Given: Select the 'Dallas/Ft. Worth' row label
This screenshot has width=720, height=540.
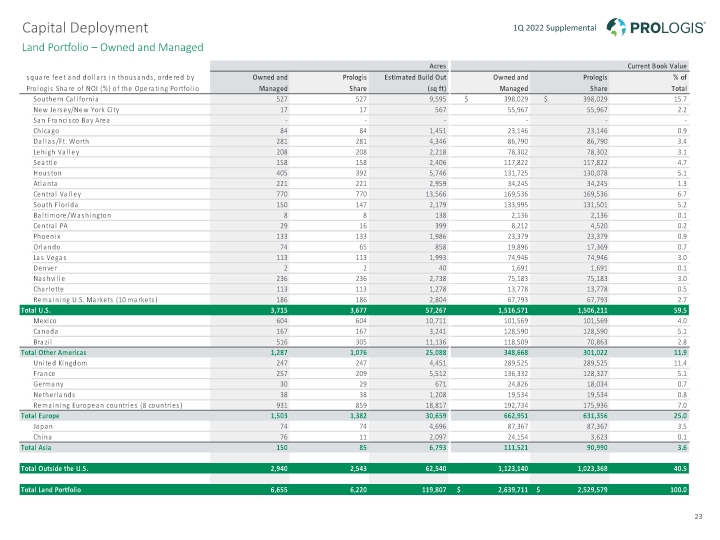Looking at the screenshot, I should coord(61,141).
